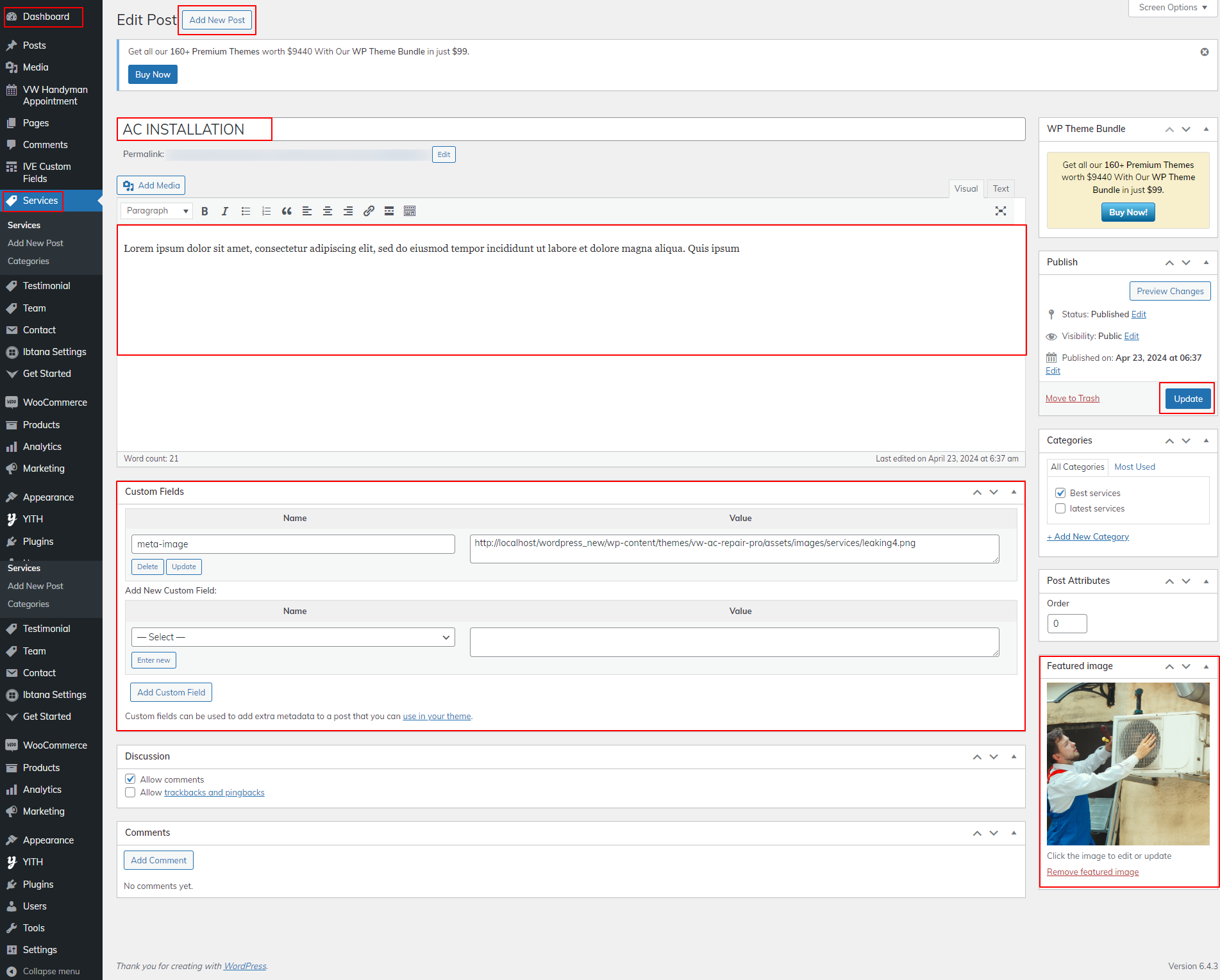
Task: Switch to the Text editor tab
Action: click(1000, 188)
